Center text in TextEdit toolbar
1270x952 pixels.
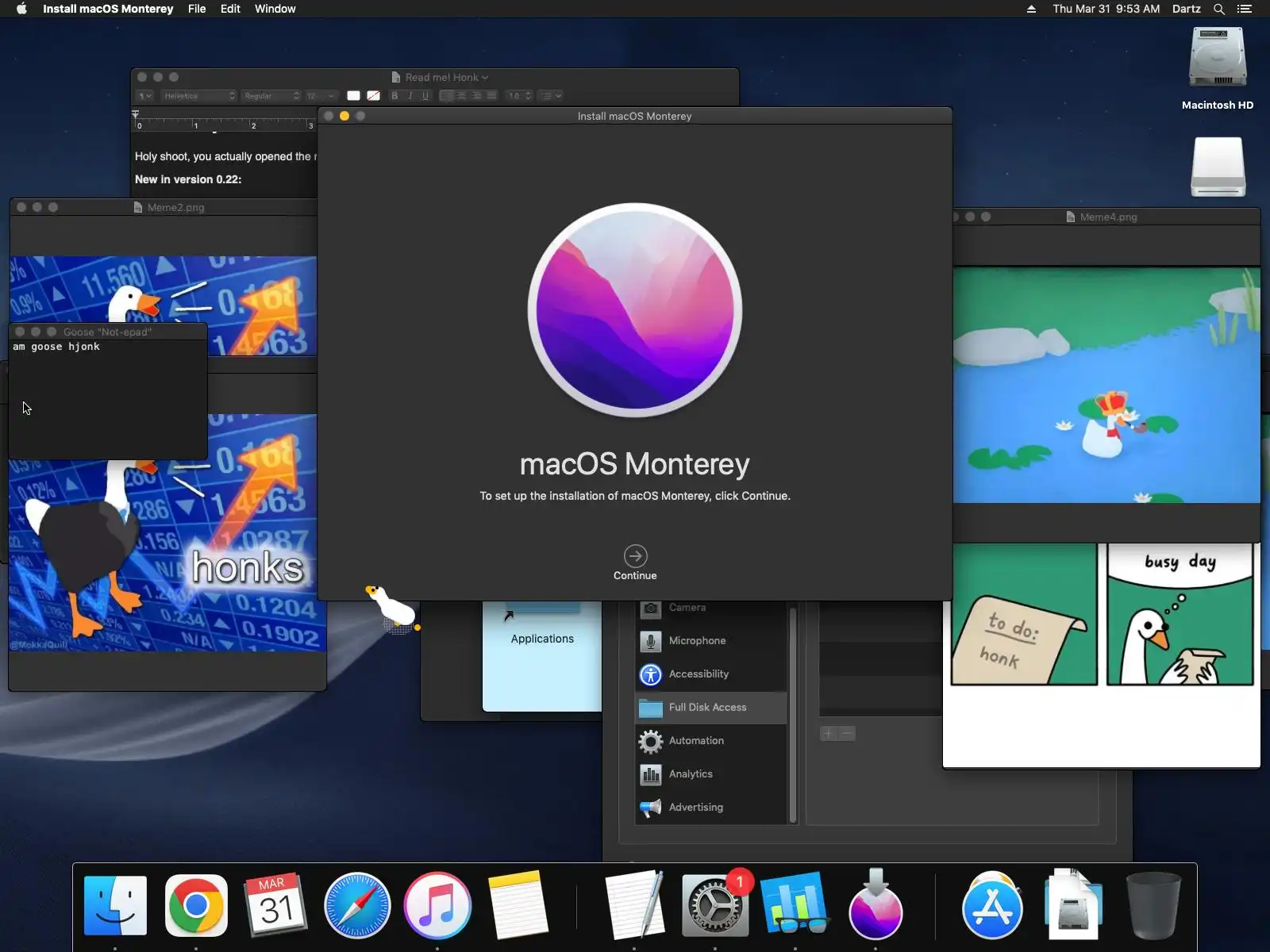point(462,96)
